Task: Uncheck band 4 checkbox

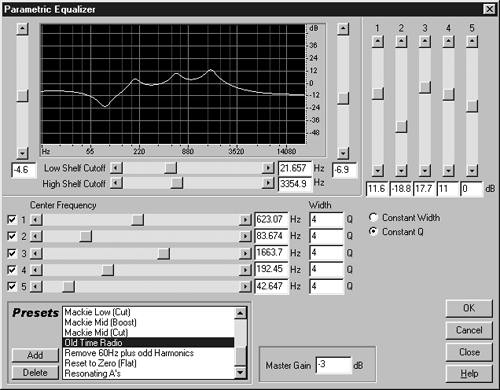Action: coord(12,270)
